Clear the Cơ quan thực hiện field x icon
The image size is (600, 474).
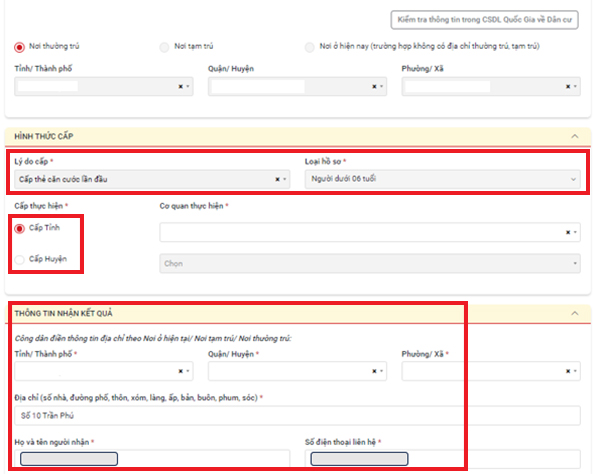(567, 233)
